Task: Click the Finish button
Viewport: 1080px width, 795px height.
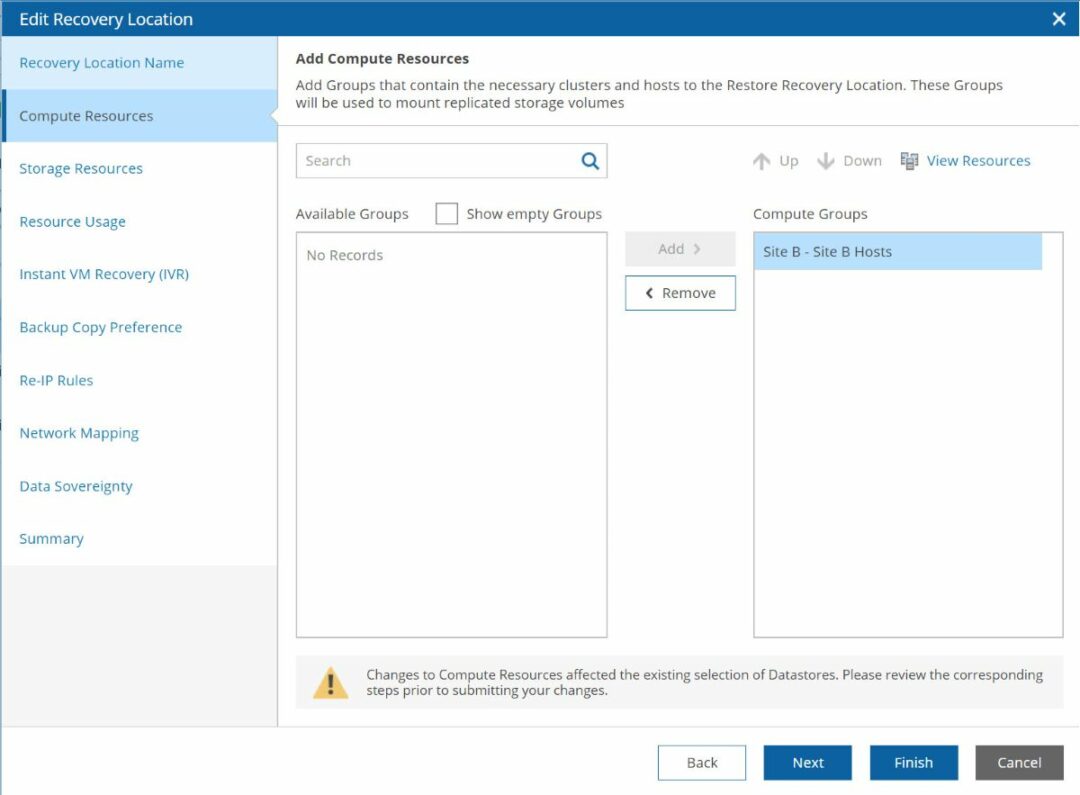Action: (x=913, y=762)
